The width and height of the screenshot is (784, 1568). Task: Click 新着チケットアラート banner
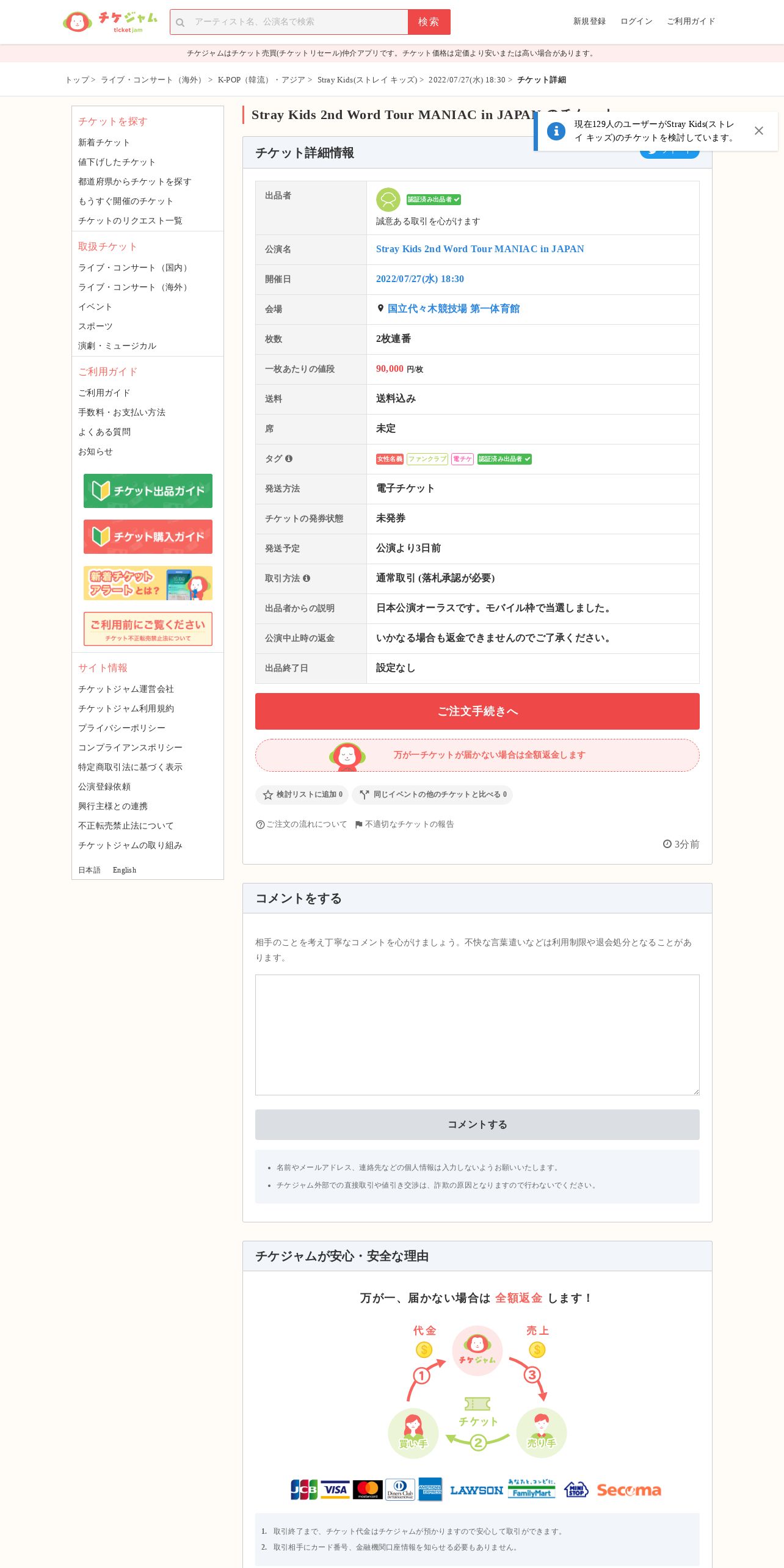pyautogui.click(x=148, y=583)
